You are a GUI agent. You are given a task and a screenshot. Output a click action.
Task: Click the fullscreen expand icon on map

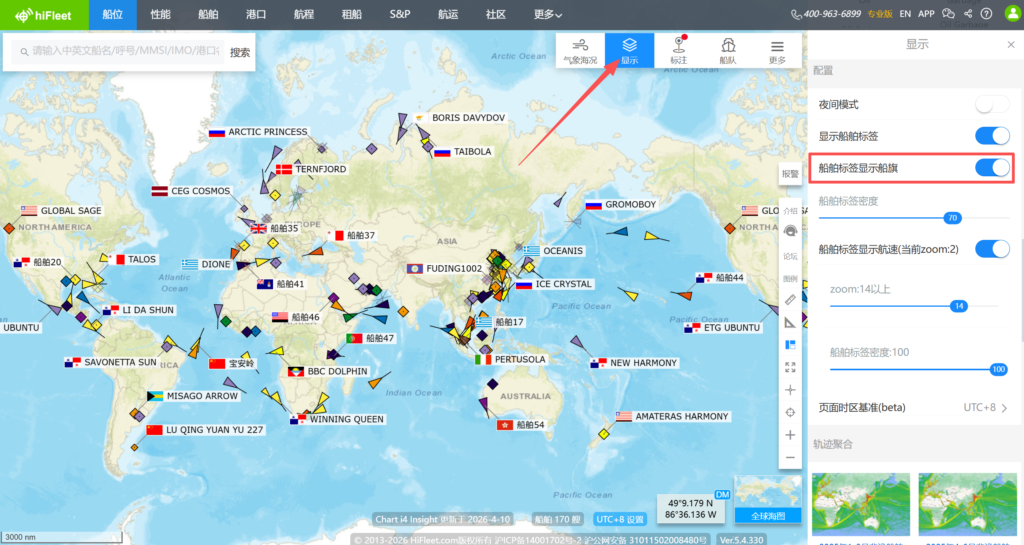pyautogui.click(x=790, y=367)
